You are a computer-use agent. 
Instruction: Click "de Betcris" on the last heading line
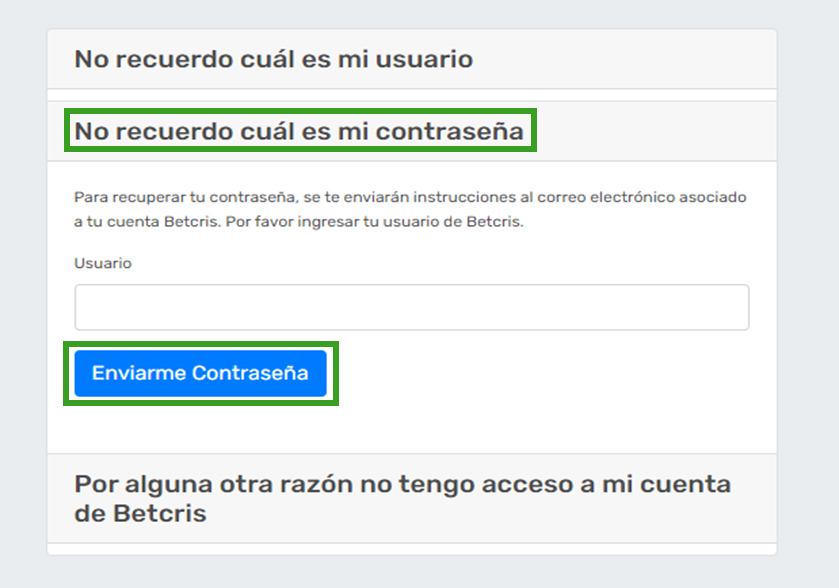[140, 514]
